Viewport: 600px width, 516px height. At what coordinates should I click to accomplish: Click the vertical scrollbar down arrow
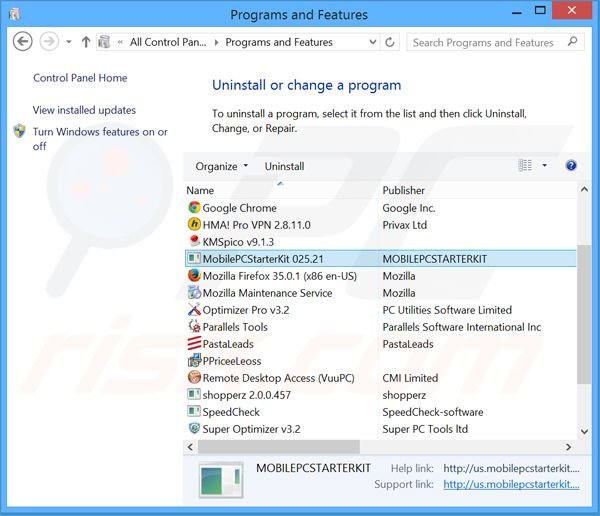pos(584,431)
